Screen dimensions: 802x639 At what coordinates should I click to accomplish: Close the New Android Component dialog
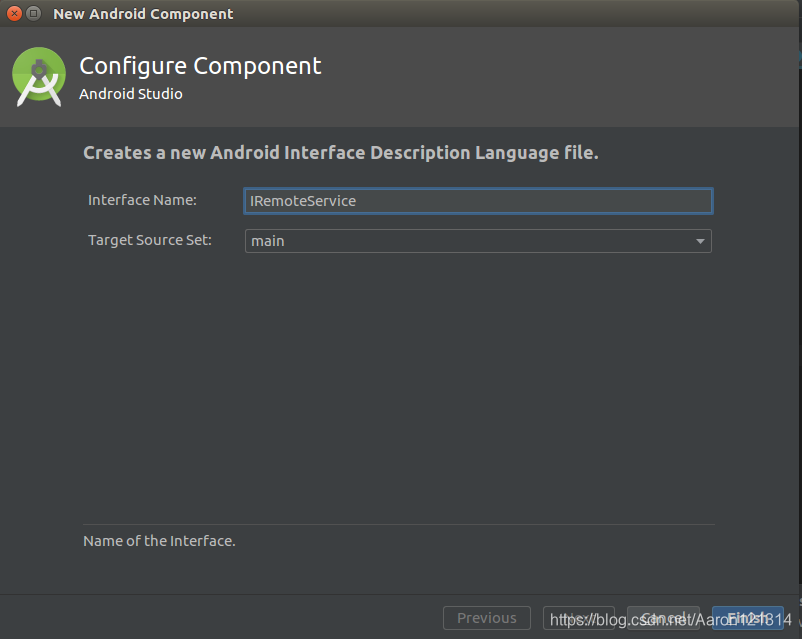click(x=14, y=14)
